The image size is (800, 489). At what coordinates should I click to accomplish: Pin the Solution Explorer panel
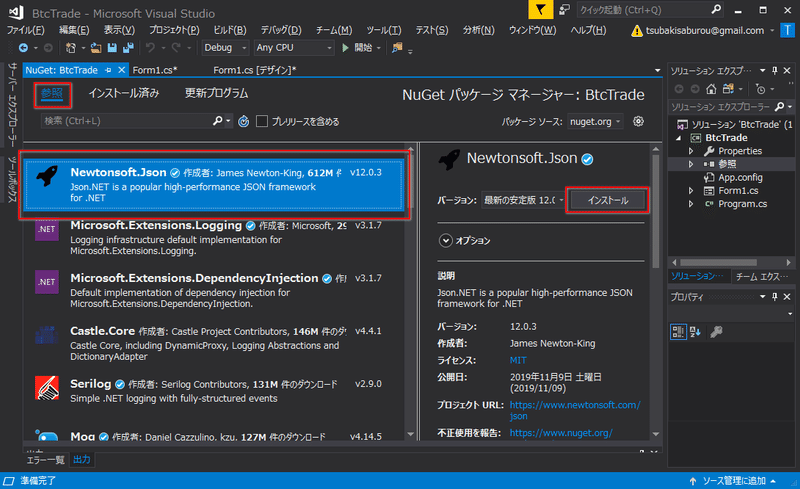pos(775,70)
